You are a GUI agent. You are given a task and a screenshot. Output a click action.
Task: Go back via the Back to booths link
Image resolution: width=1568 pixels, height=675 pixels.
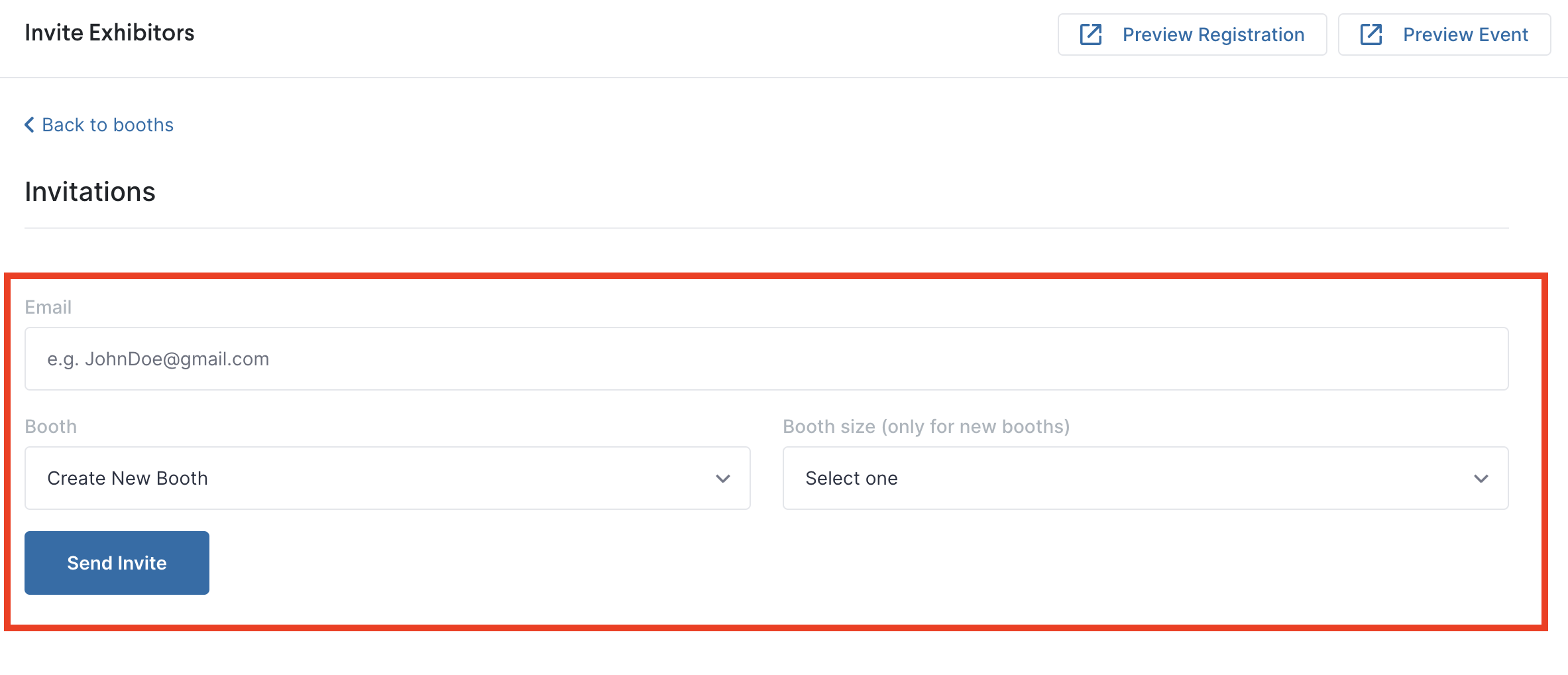(99, 125)
